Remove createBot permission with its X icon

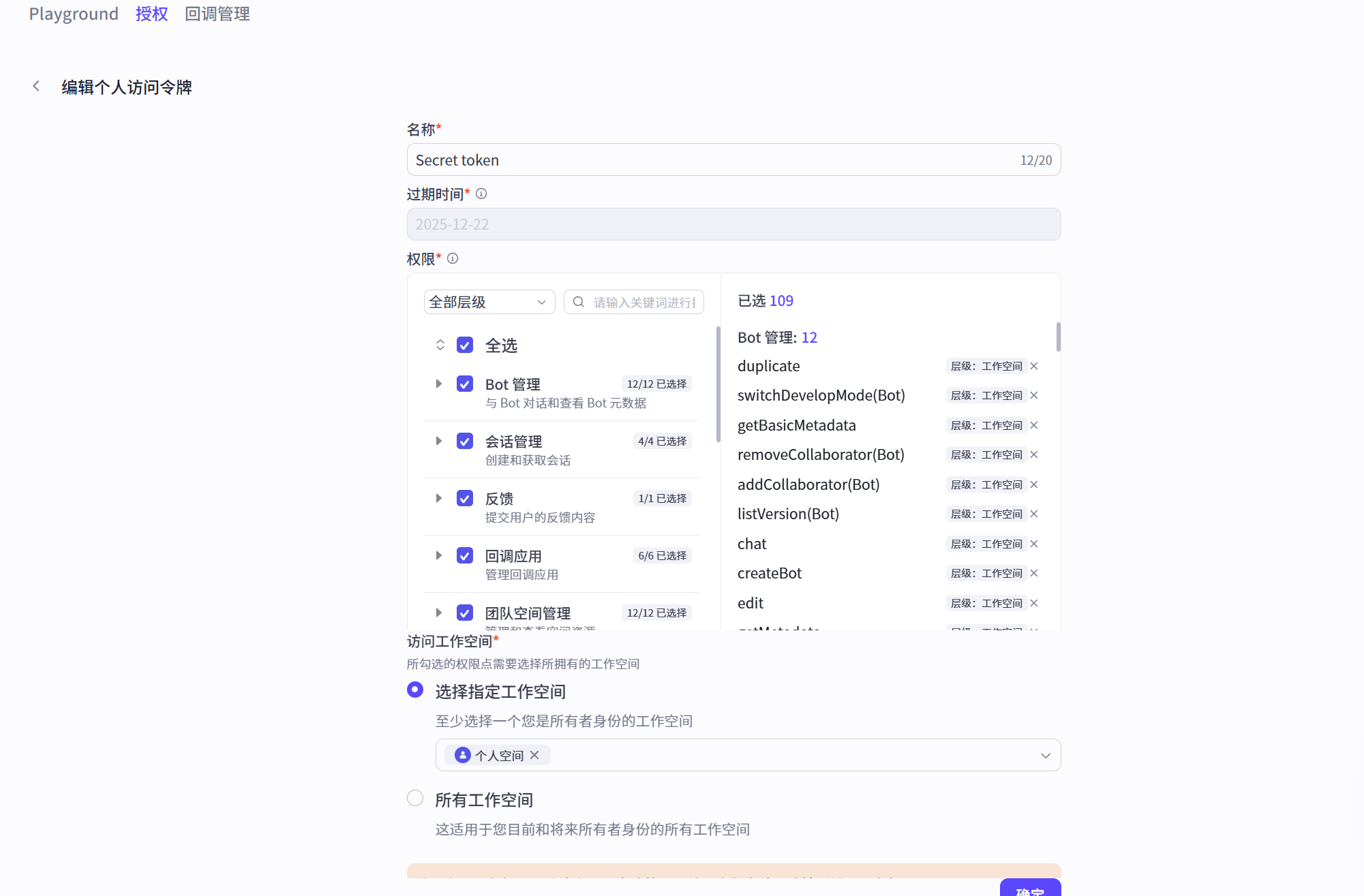[x=1034, y=574]
